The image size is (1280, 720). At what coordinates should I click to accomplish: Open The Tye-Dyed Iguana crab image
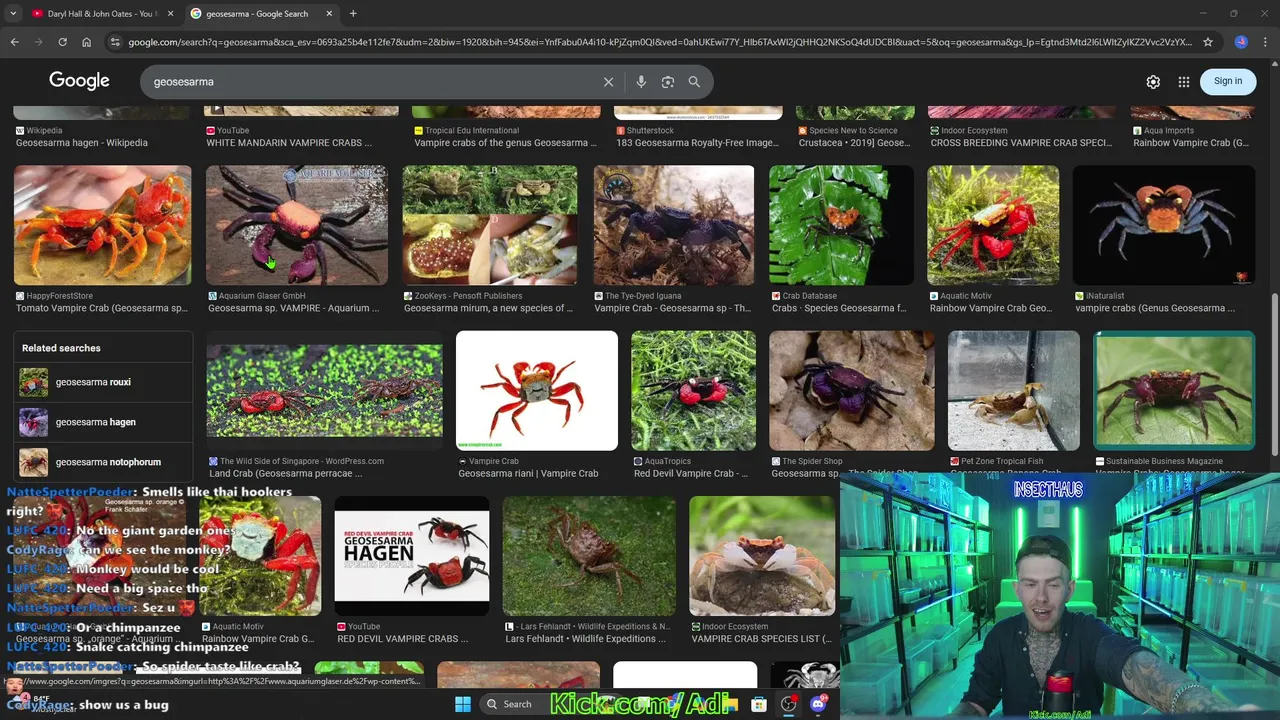pos(674,225)
